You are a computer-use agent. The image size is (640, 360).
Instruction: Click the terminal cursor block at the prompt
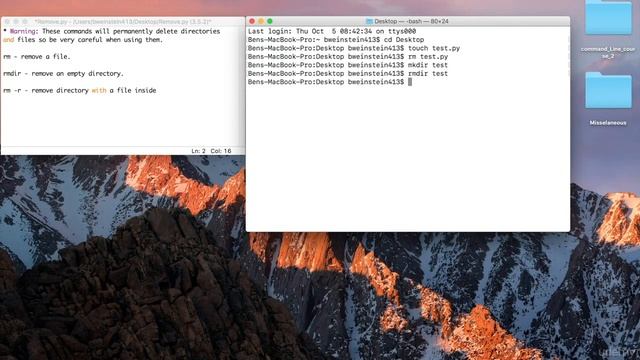click(x=410, y=82)
